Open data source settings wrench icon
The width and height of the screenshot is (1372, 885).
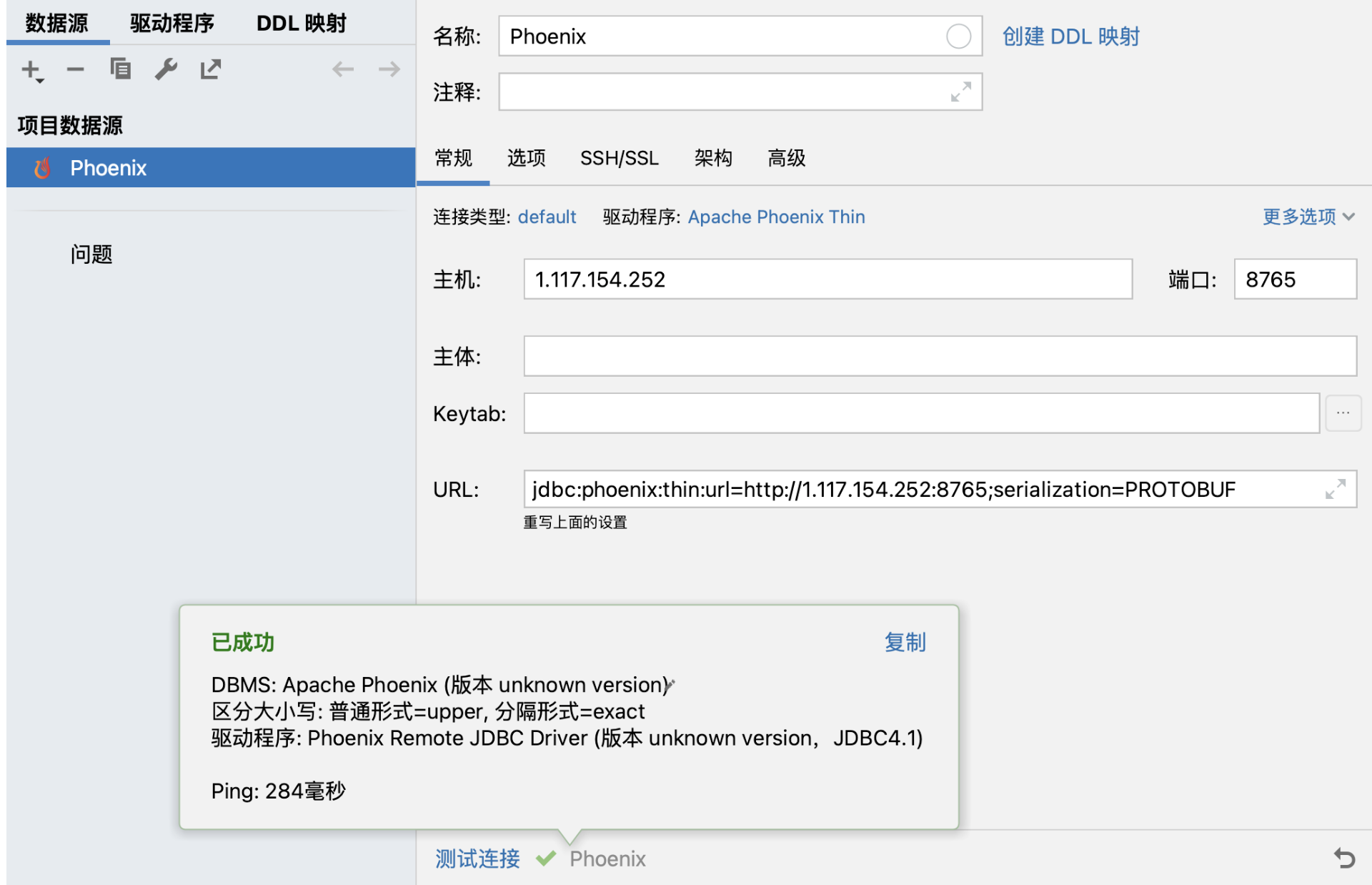tap(166, 69)
